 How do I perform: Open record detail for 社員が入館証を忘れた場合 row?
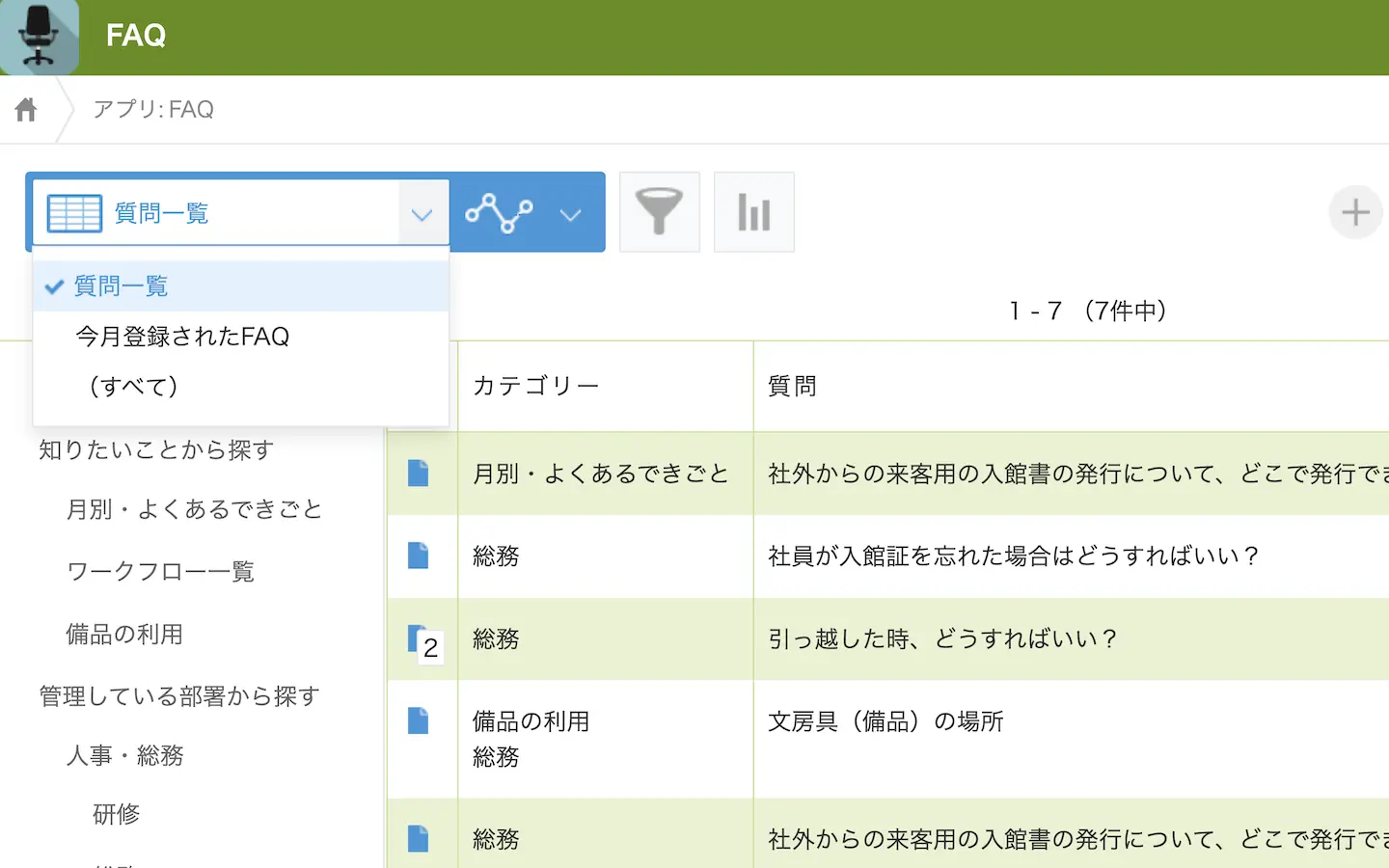(418, 556)
